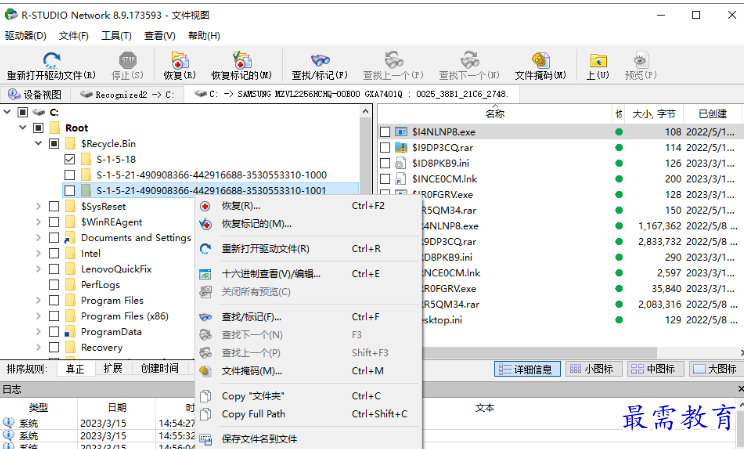Click Find/Mark binoculars icon in context menu
Image resolution: width=744 pixels, height=449 pixels.
(x=205, y=317)
